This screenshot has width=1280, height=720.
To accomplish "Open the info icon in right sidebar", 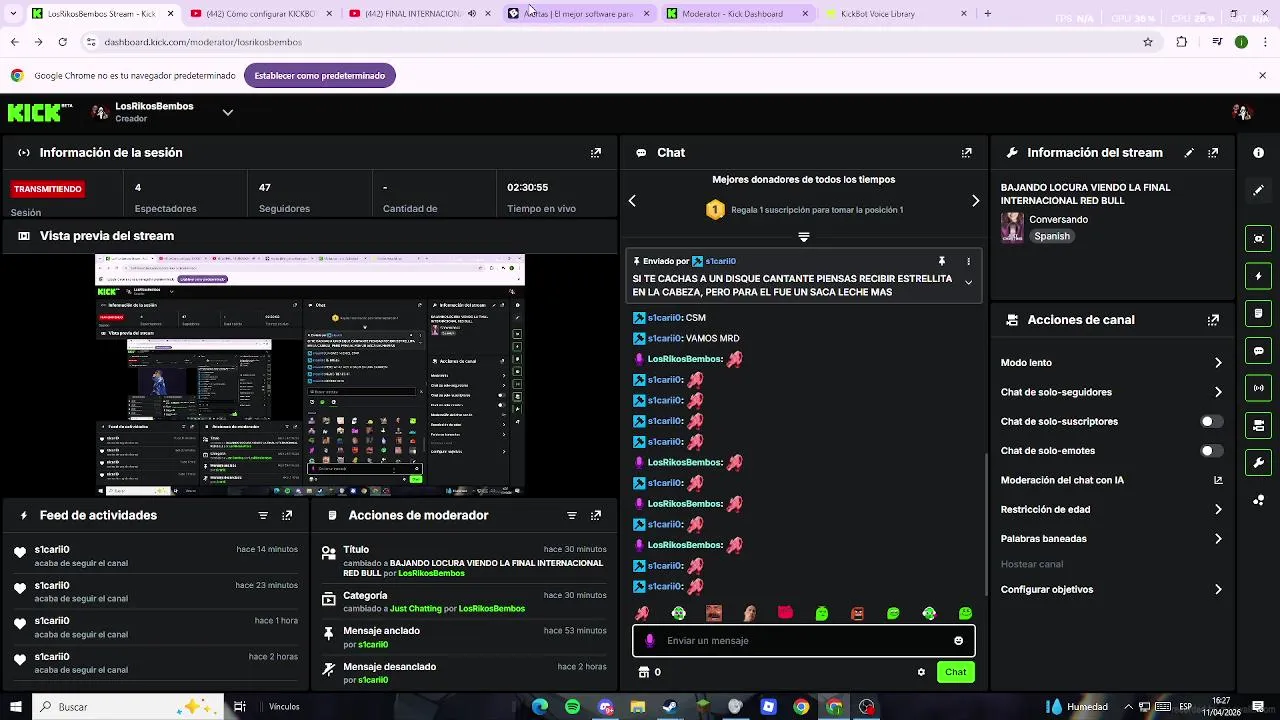I will [1258, 153].
